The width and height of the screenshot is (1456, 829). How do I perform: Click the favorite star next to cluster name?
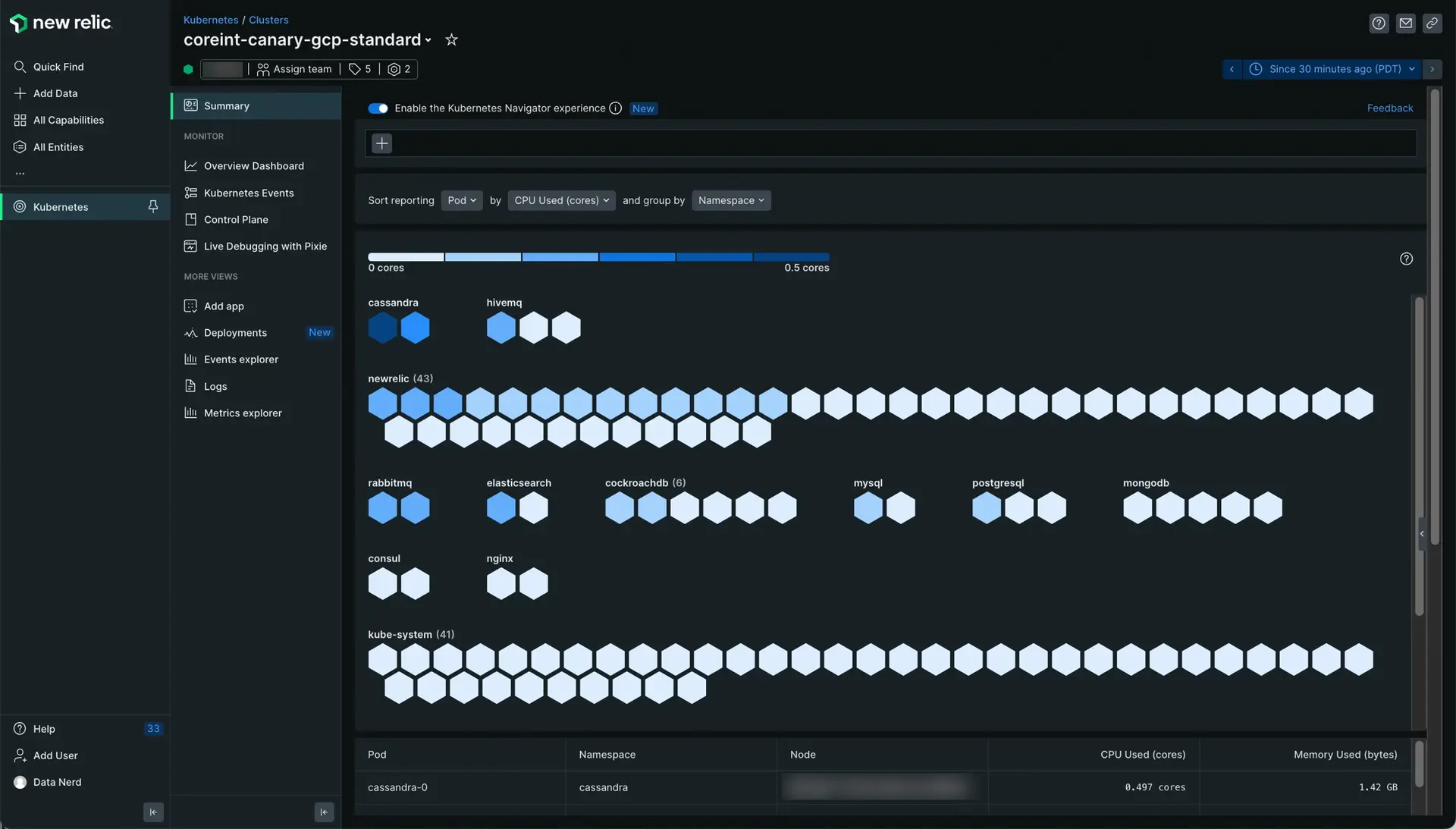click(x=451, y=39)
